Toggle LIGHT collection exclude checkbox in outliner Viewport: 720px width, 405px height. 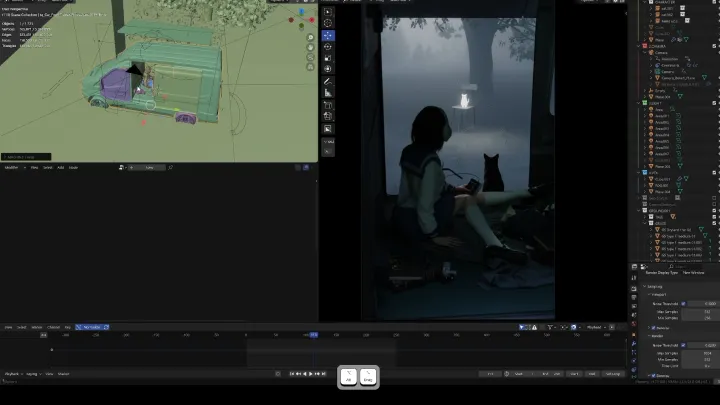pyautogui.click(x=714, y=103)
